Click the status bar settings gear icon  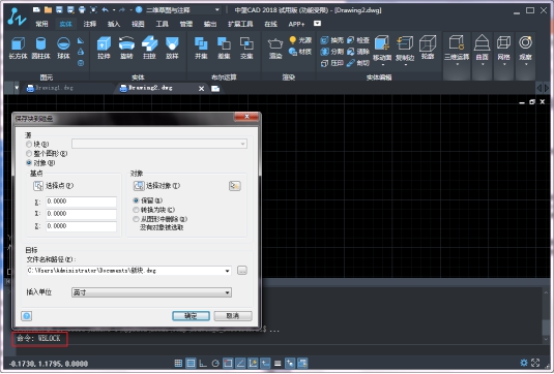(x=524, y=363)
